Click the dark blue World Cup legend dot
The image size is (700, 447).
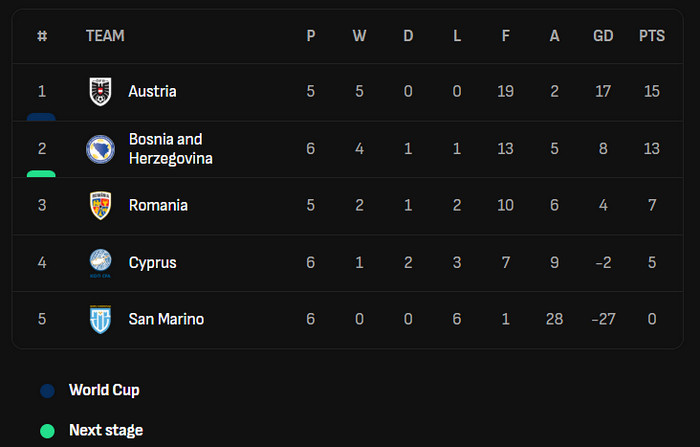click(x=47, y=391)
